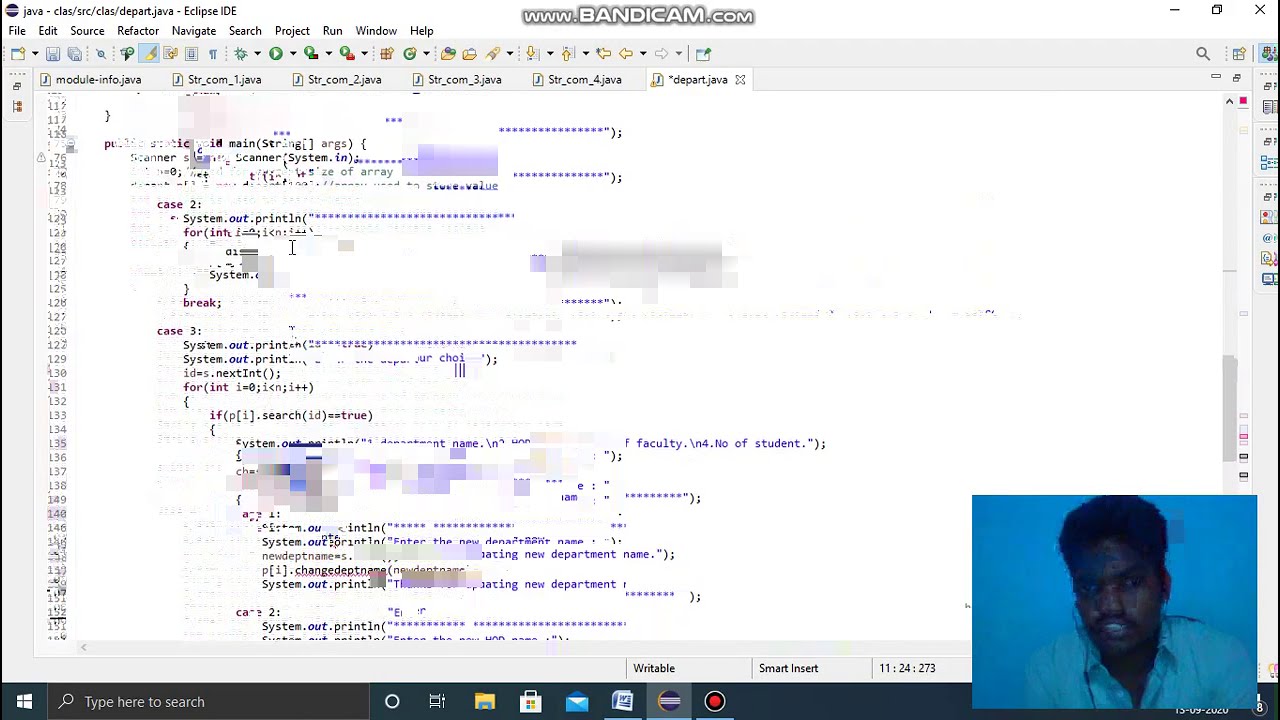Click the Save All icon

(74, 53)
